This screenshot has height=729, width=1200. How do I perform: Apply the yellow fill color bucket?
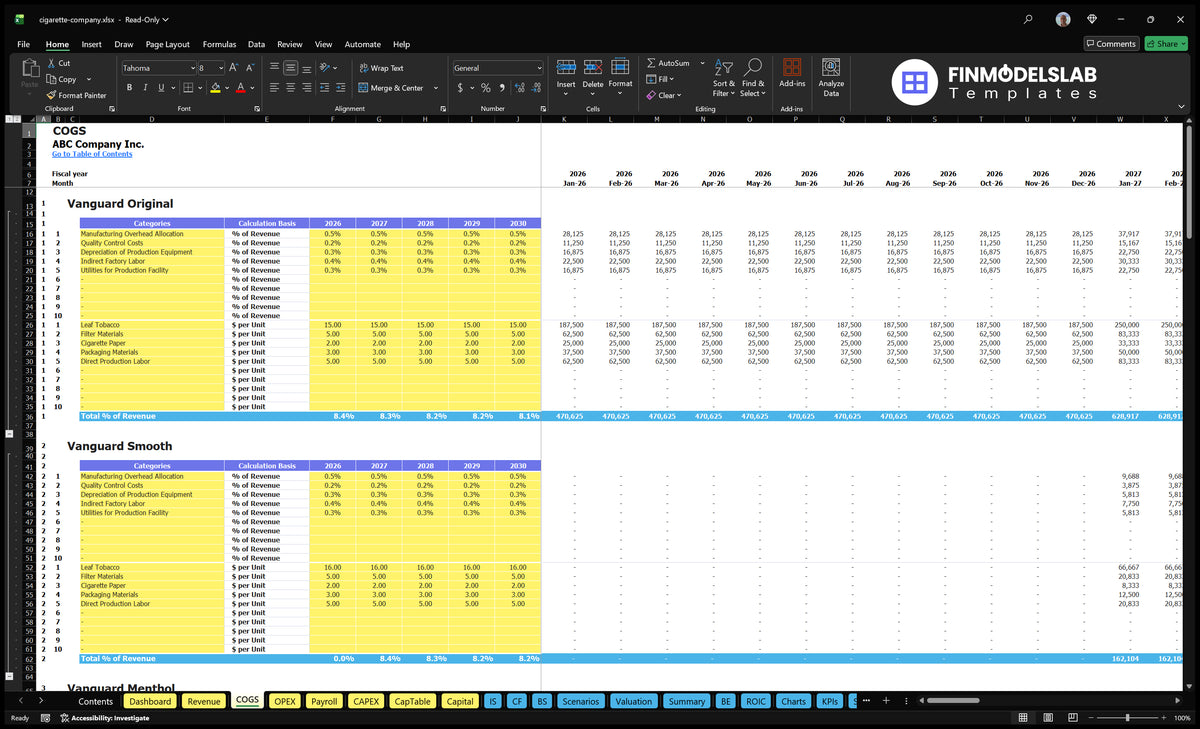pyautogui.click(x=215, y=88)
